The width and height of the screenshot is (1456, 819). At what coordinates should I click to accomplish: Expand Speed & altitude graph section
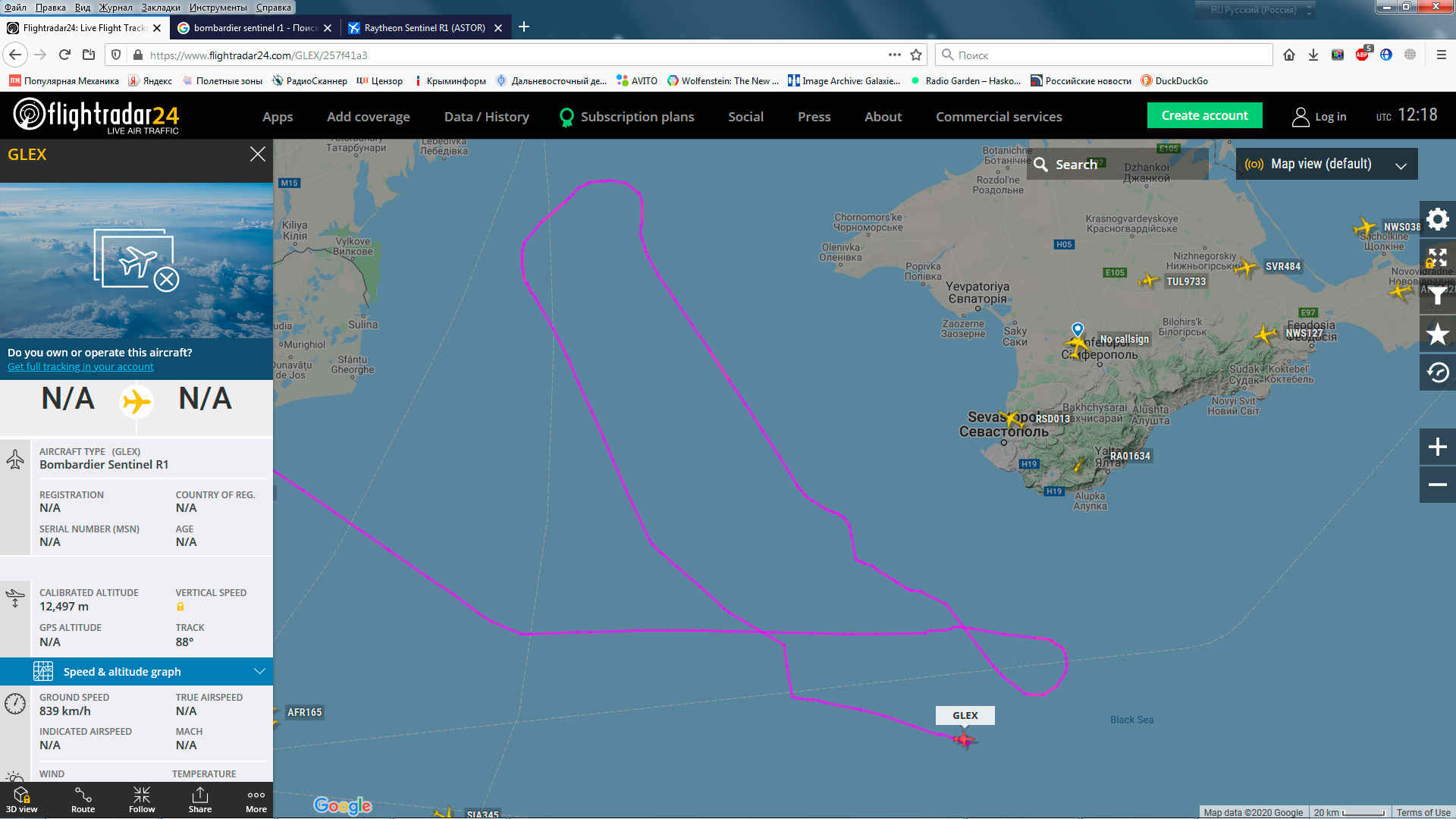(x=136, y=671)
